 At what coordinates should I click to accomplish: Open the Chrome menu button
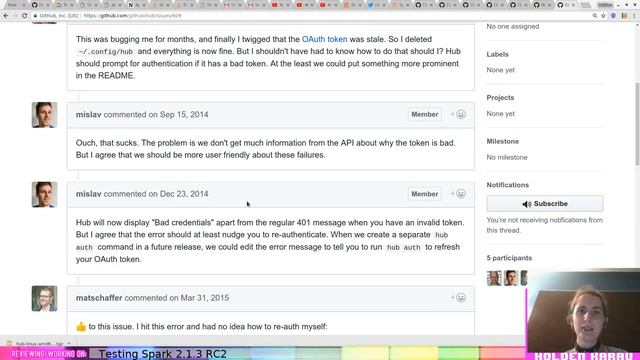[x=635, y=16]
